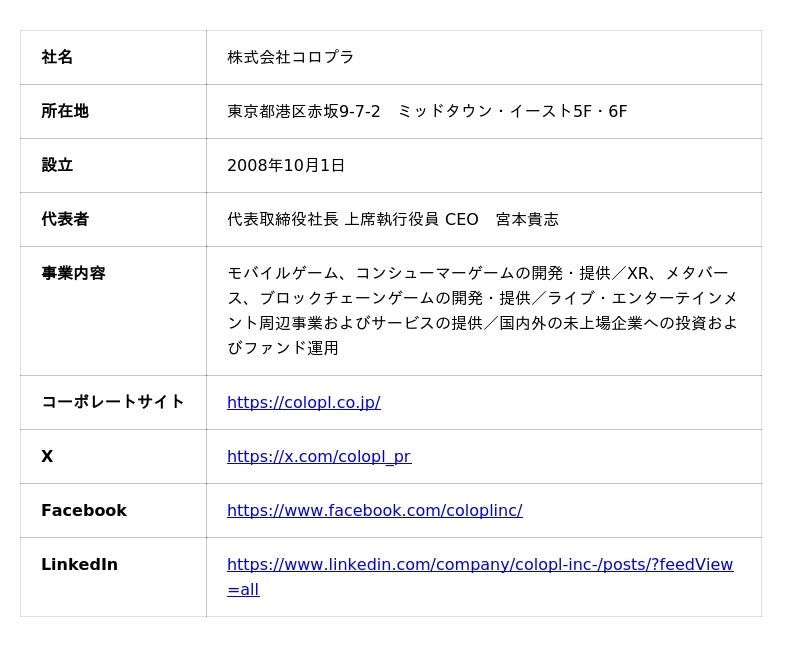Open the x.com/colopl_pr link
800x647 pixels.
click(x=318, y=456)
